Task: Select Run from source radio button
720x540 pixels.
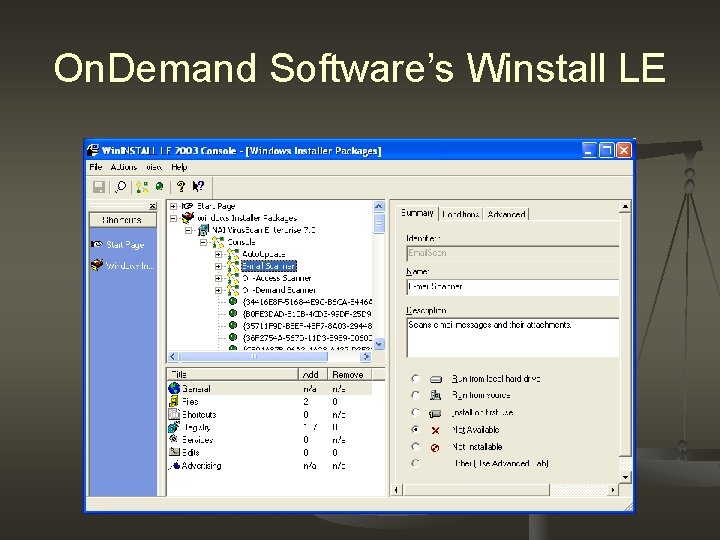Action: point(415,395)
